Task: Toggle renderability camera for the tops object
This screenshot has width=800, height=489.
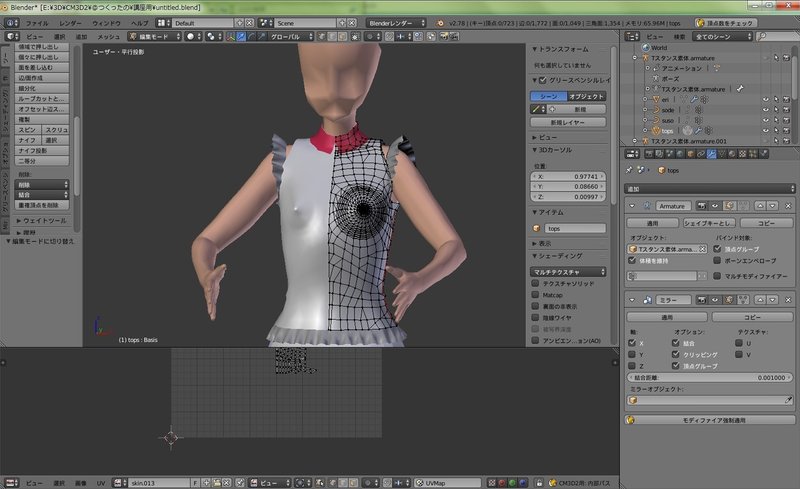Action: (x=786, y=131)
